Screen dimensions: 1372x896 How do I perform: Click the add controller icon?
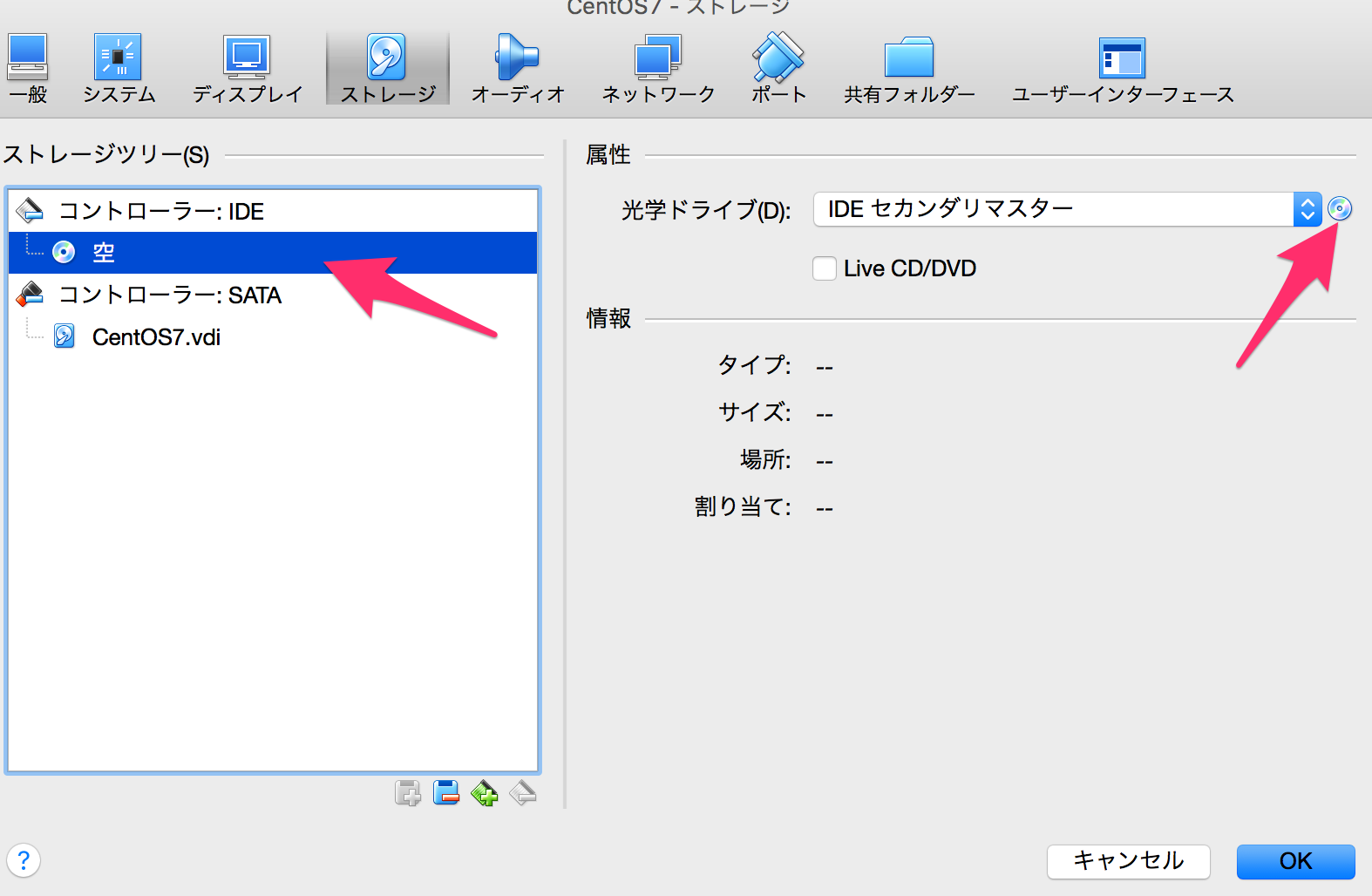(x=408, y=793)
